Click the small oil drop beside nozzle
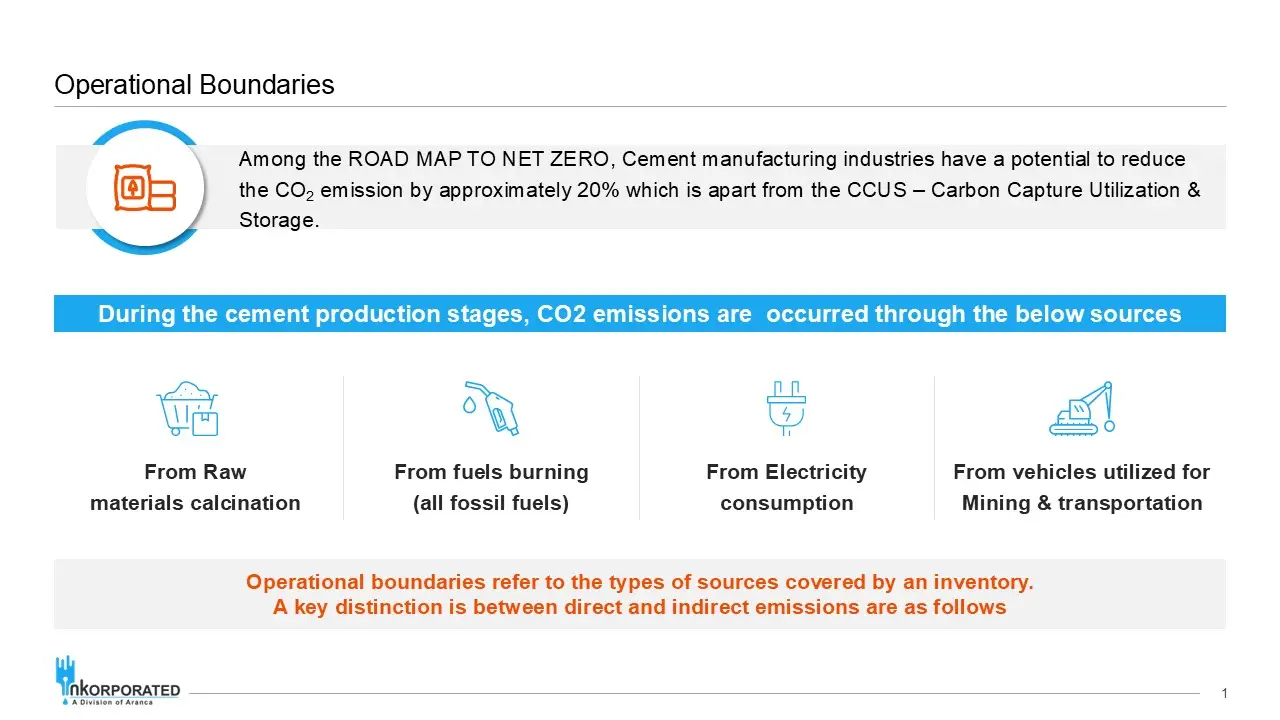Viewport: 1280px width, 720px height. (x=469, y=407)
